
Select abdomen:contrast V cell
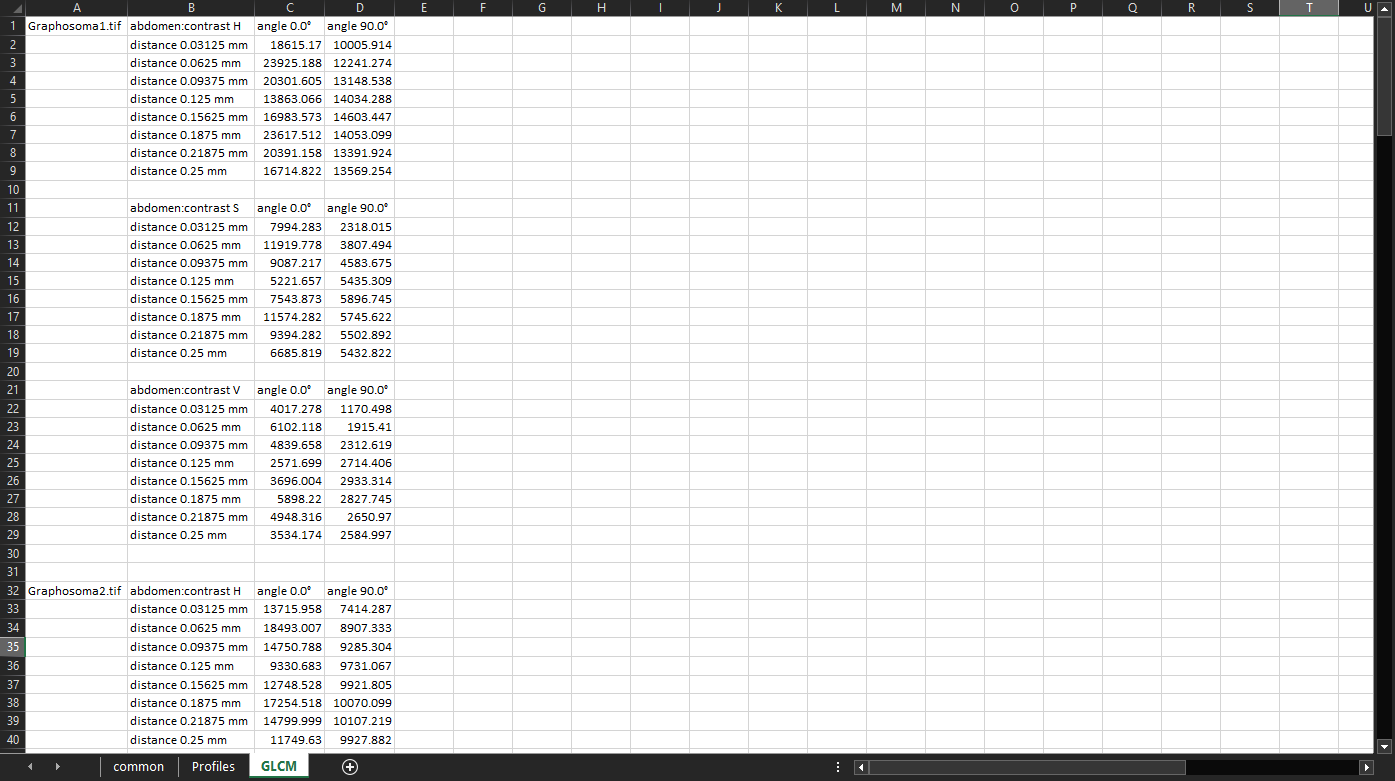tap(191, 390)
